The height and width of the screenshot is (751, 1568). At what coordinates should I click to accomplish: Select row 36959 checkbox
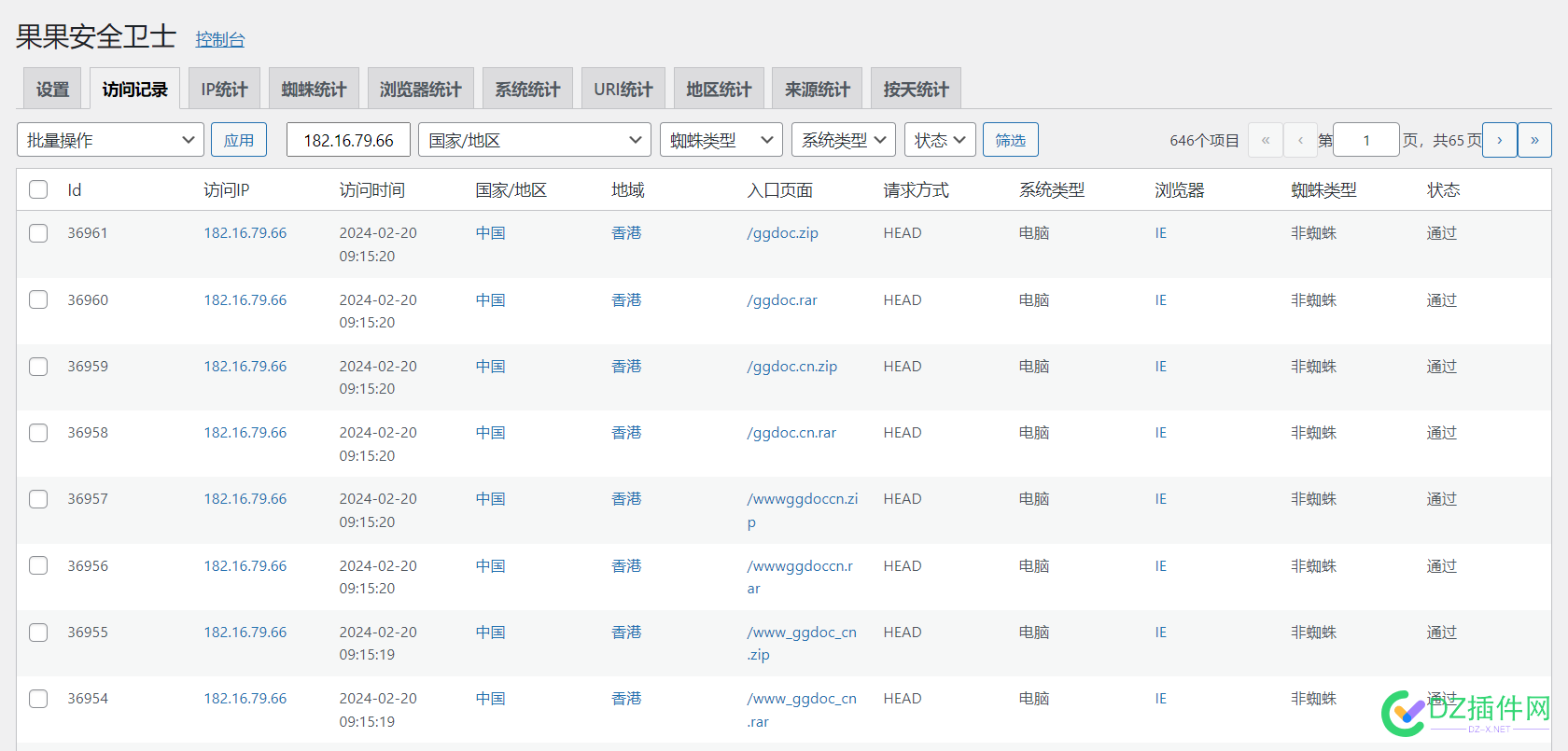coord(38,367)
